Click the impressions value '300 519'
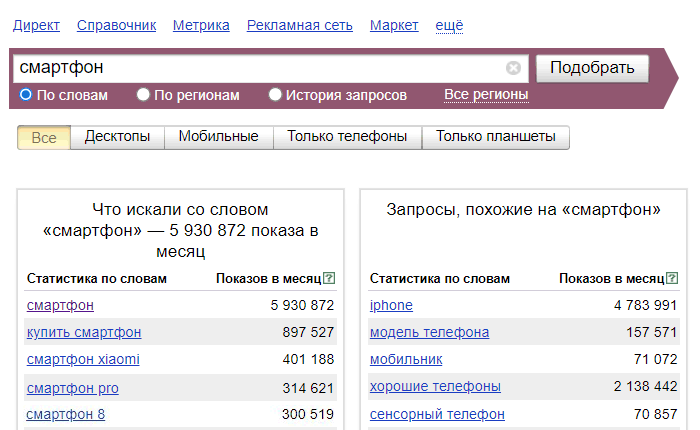The width and height of the screenshot is (700, 430). [308, 414]
